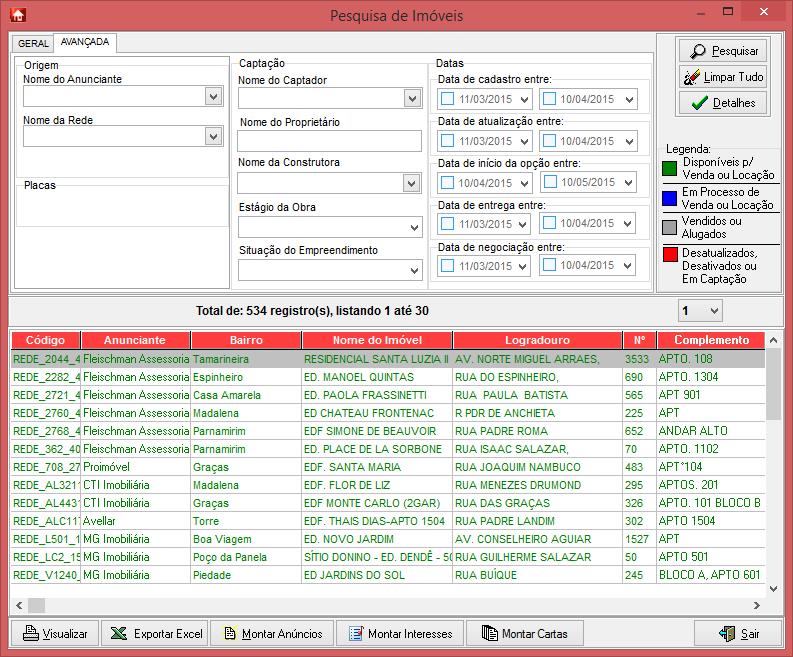This screenshot has height=657, width=793.
Task: Toggle the Data de atualização end date checkbox
Action: click(x=549, y=141)
